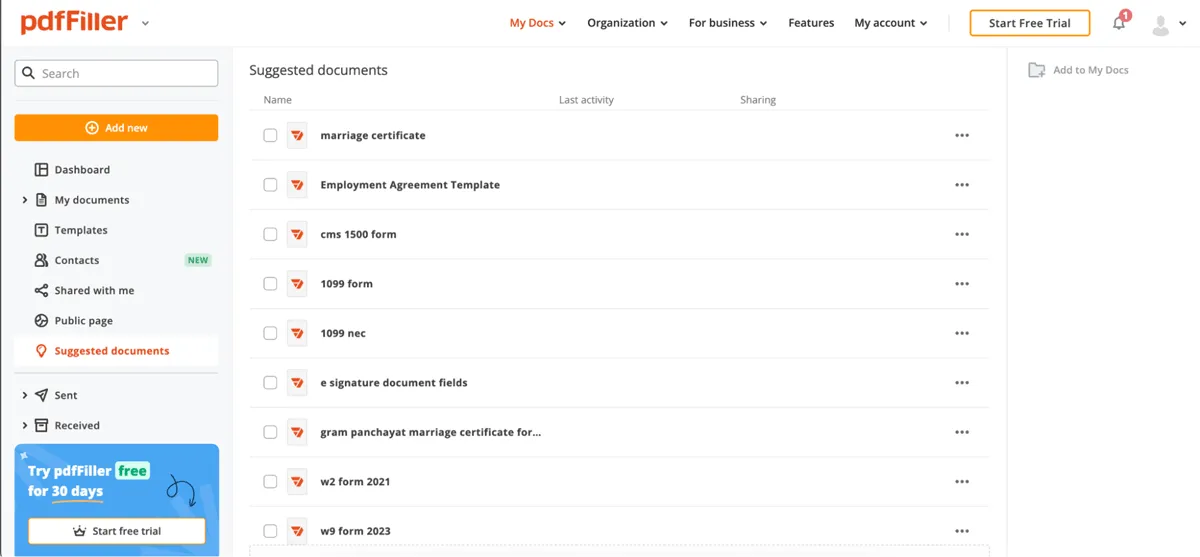Check the cms 1500 form row
This screenshot has height=557, width=1200.
(270, 234)
